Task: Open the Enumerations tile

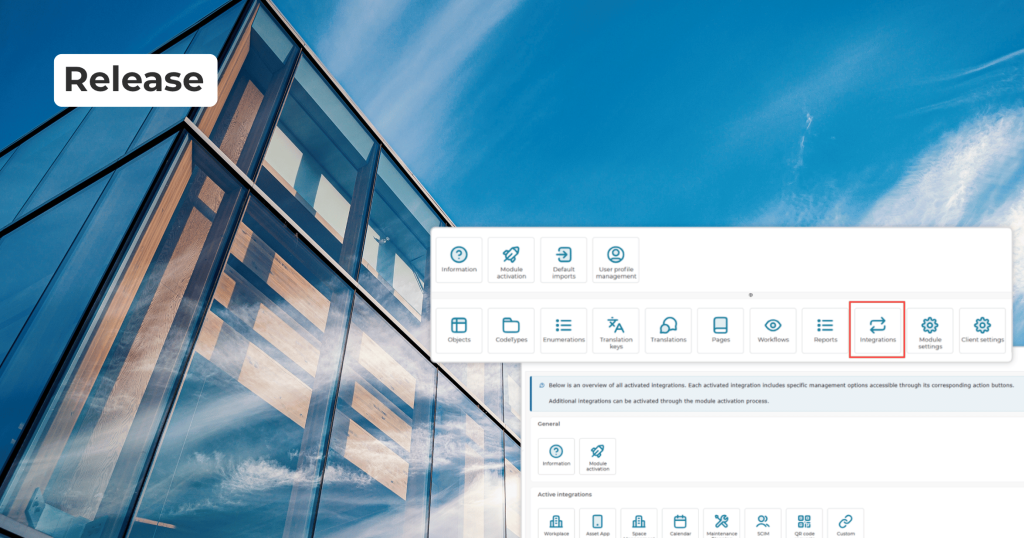Action: tap(564, 330)
